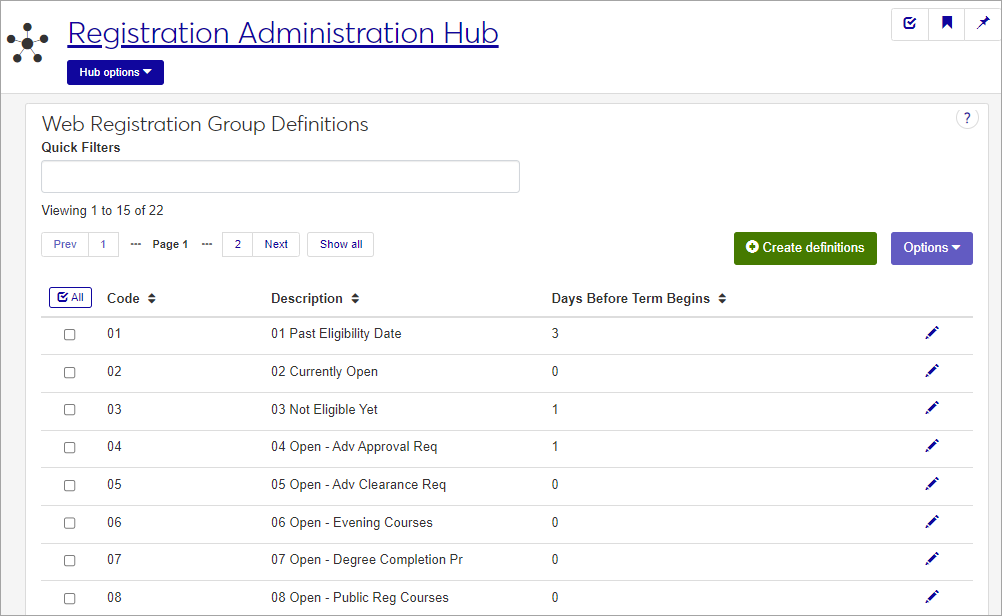1002x616 pixels.
Task: Toggle the select All checkbox button
Action: (x=70, y=298)
